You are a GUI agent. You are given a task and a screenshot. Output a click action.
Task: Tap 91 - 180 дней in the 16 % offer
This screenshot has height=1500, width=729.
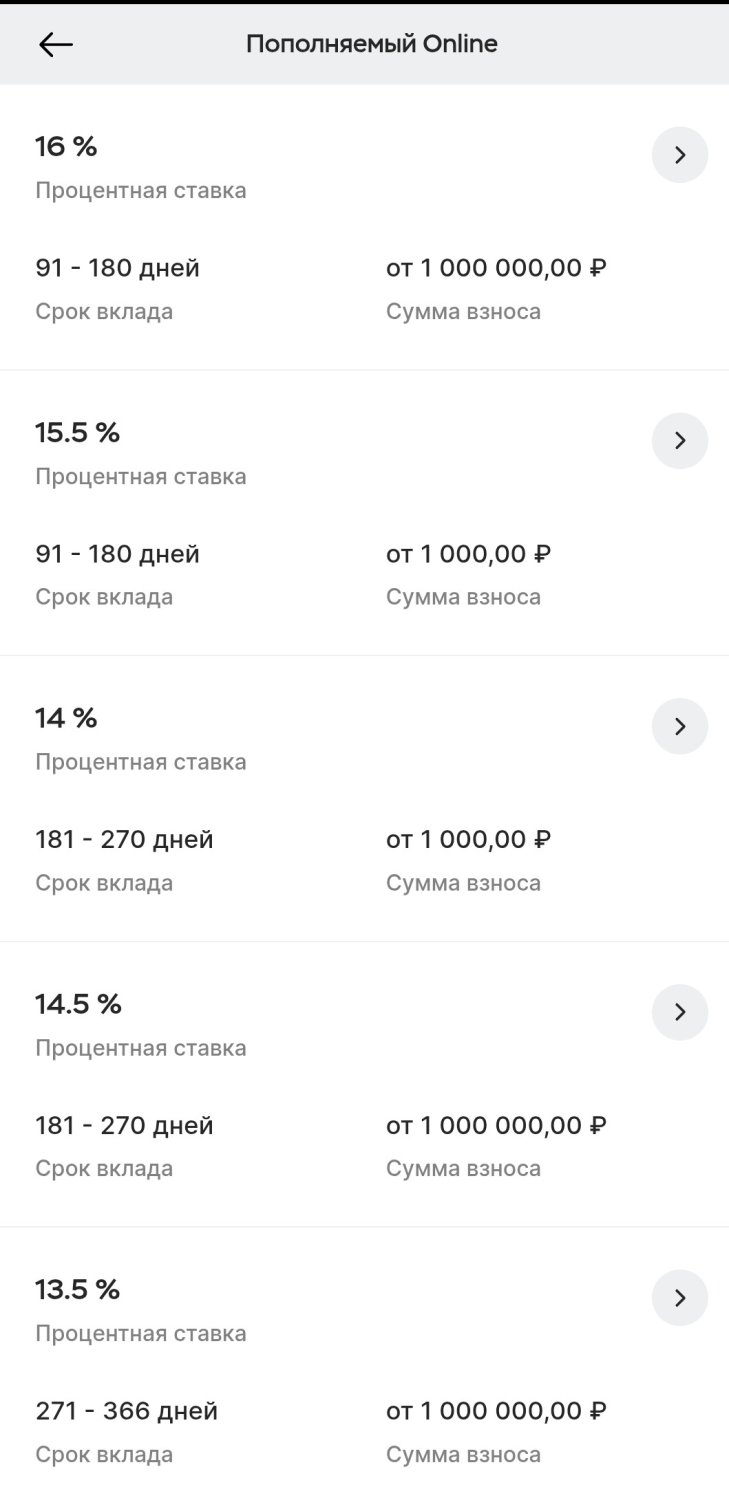click(117, 268)
